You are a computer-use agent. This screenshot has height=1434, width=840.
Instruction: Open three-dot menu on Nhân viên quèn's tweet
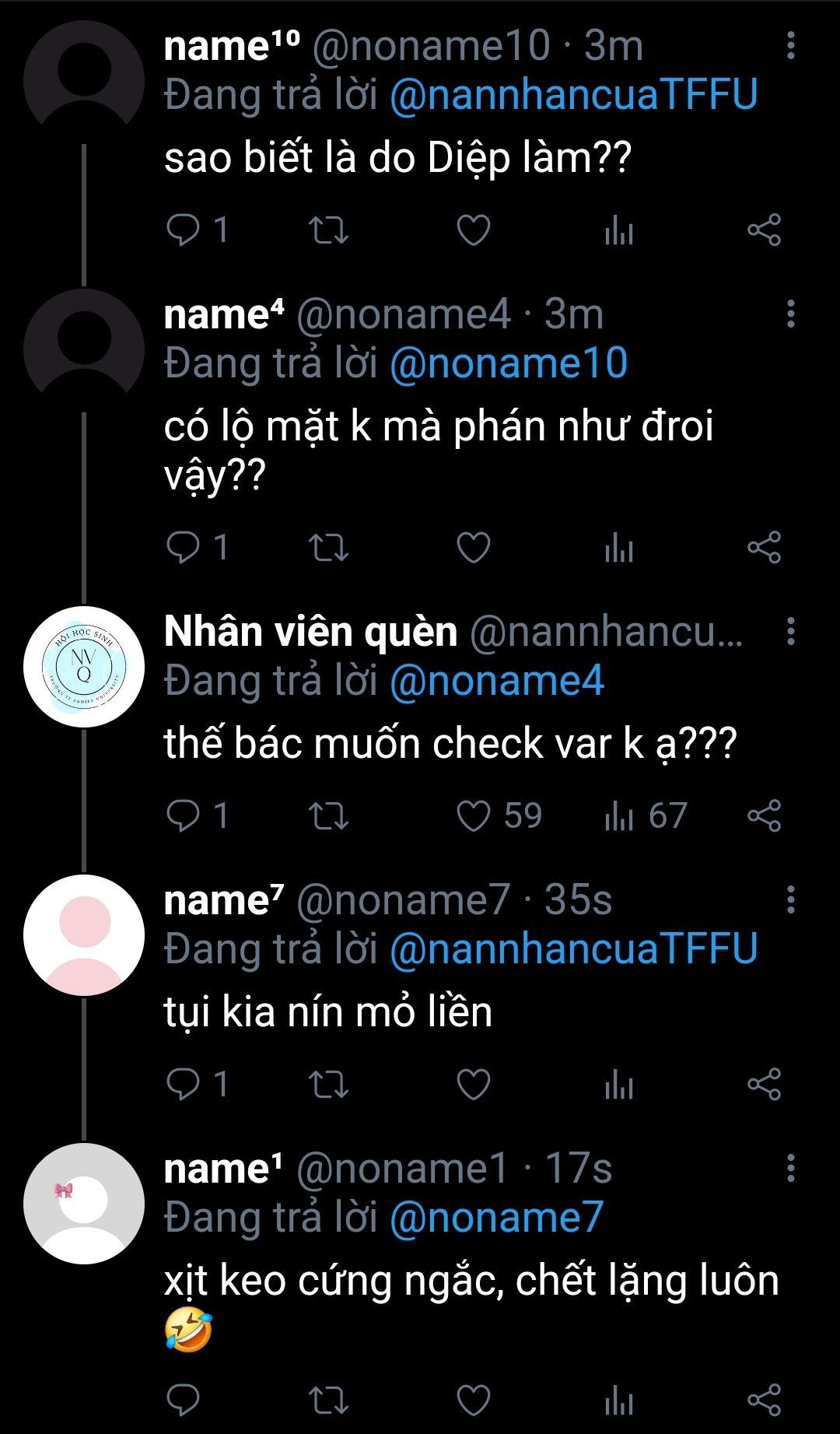click(x=790, y=632)
